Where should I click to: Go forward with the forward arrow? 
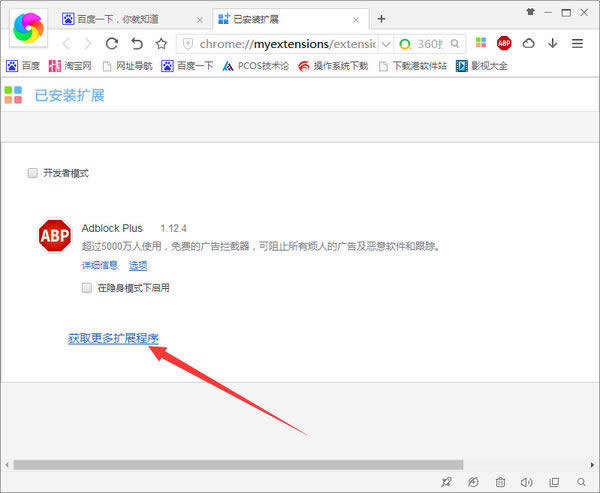pyautogui.click(x=88, y=44)
